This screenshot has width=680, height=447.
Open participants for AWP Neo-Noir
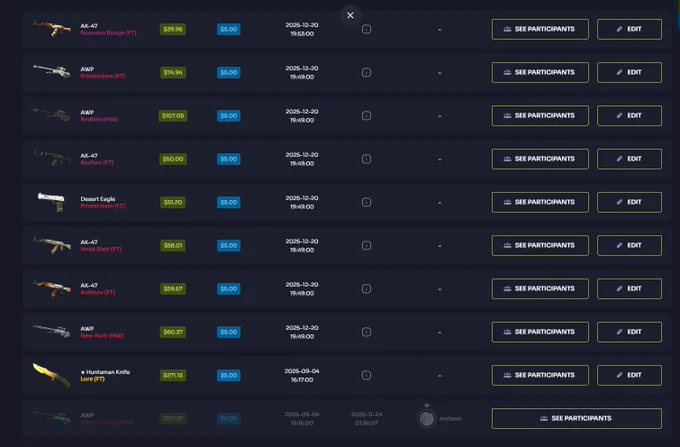pyautogui.click(x=540, y=332)
